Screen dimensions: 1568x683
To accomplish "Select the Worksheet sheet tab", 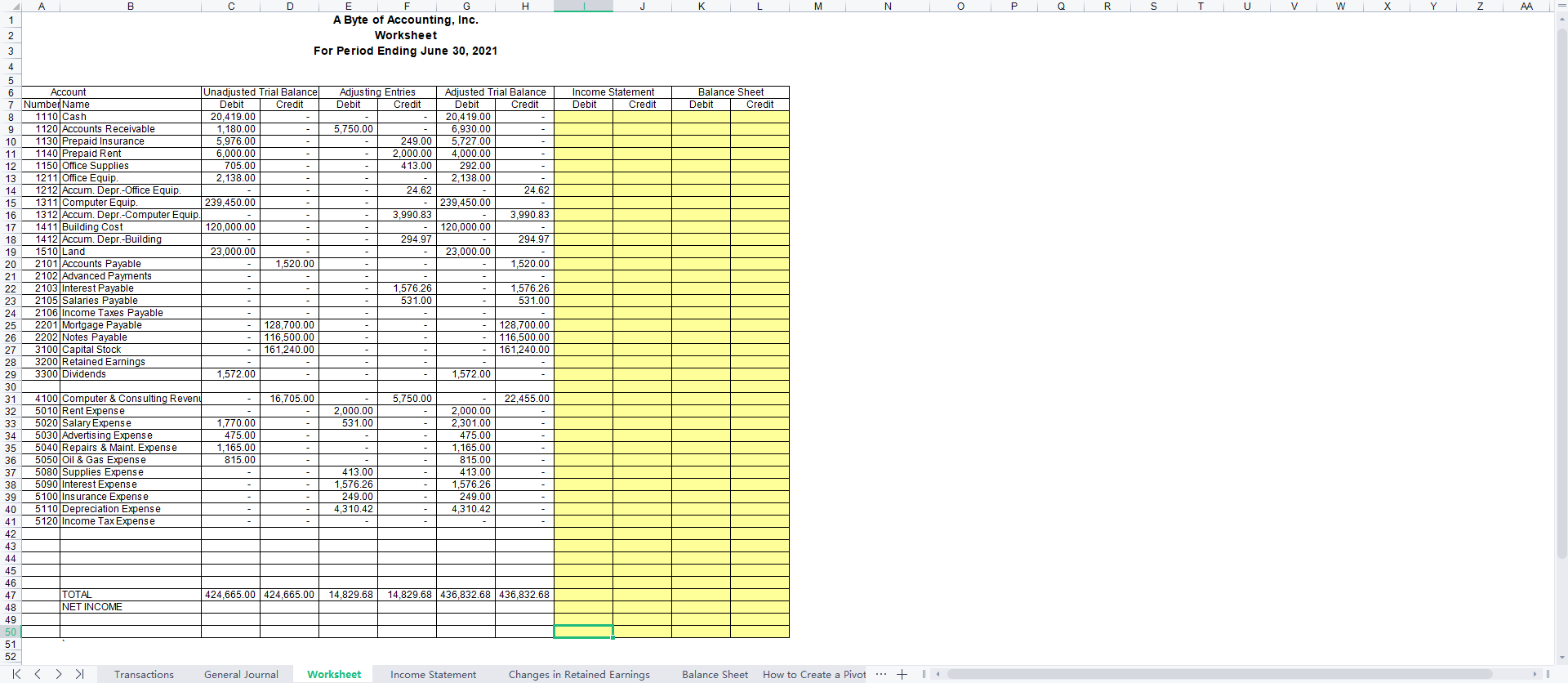I will click(x=334, y=674).
